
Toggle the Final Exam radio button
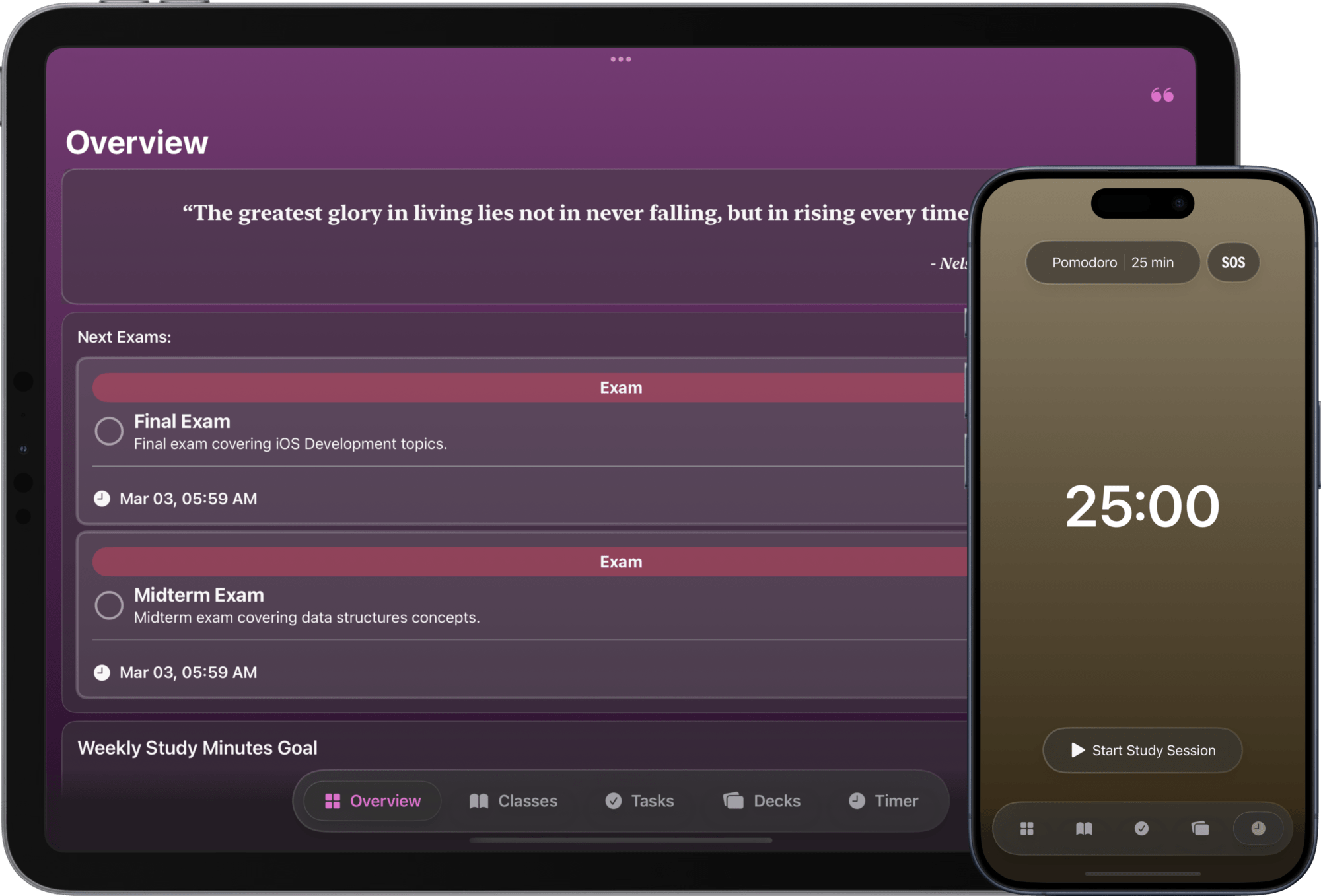point(107,430)
